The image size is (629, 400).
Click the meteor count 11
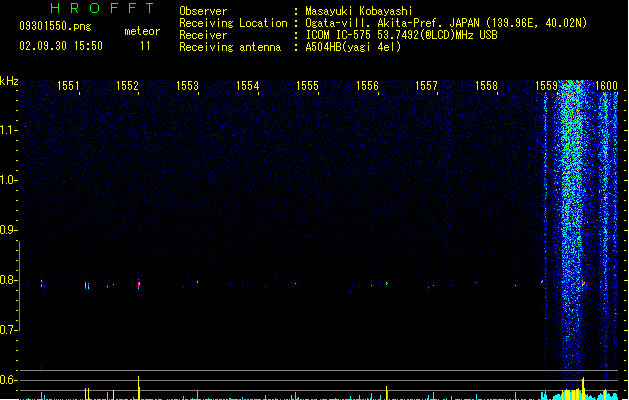145,46
